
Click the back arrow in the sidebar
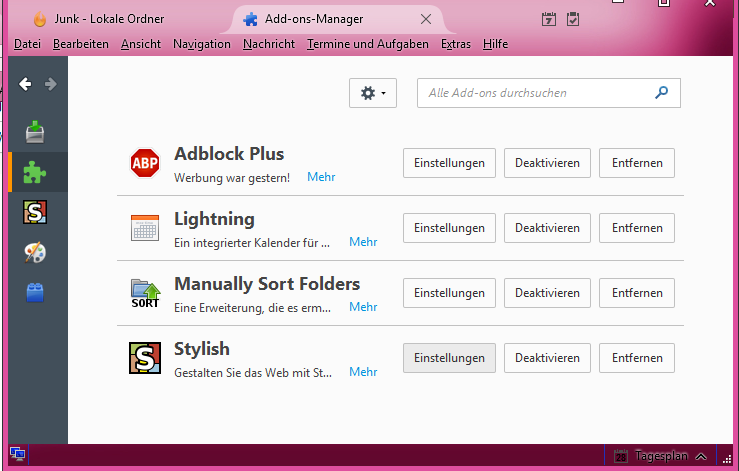(26, 84)
